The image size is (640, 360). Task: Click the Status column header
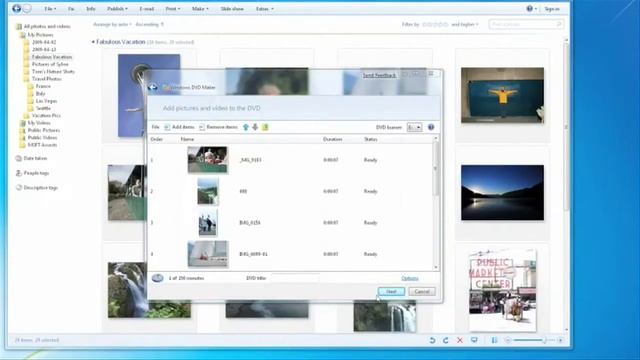click(370, 139)
